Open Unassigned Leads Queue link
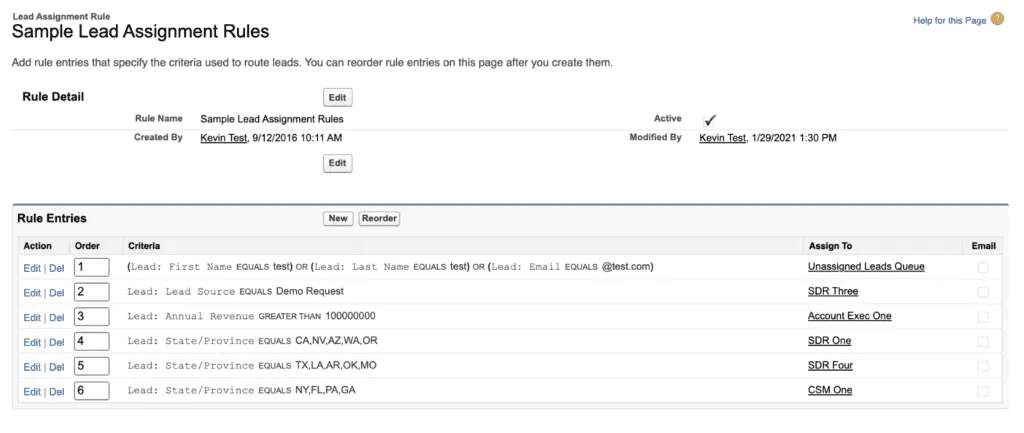Screen dimensions: 1024x433 pyautogui.click(x=866, y=266)
